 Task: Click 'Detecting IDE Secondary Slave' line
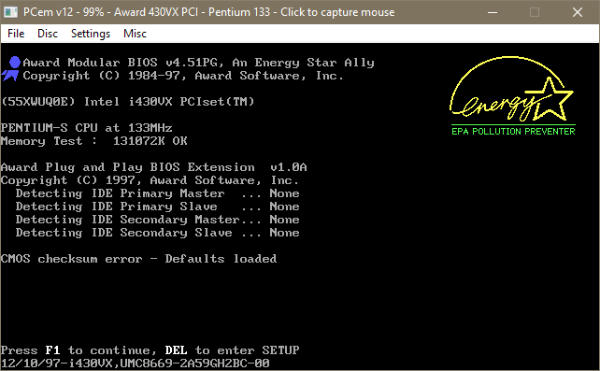(x=157, y=233)
